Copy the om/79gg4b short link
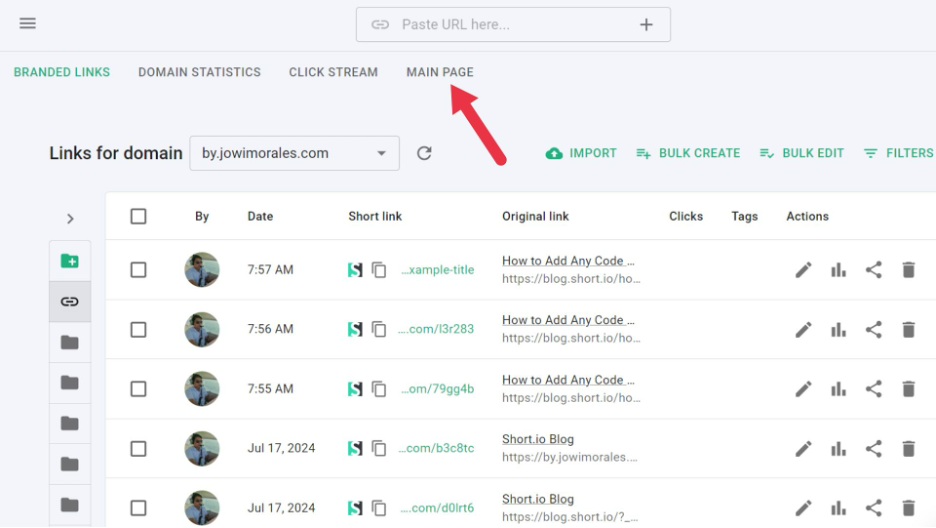 pyautogui.click(x=379, y=389)
